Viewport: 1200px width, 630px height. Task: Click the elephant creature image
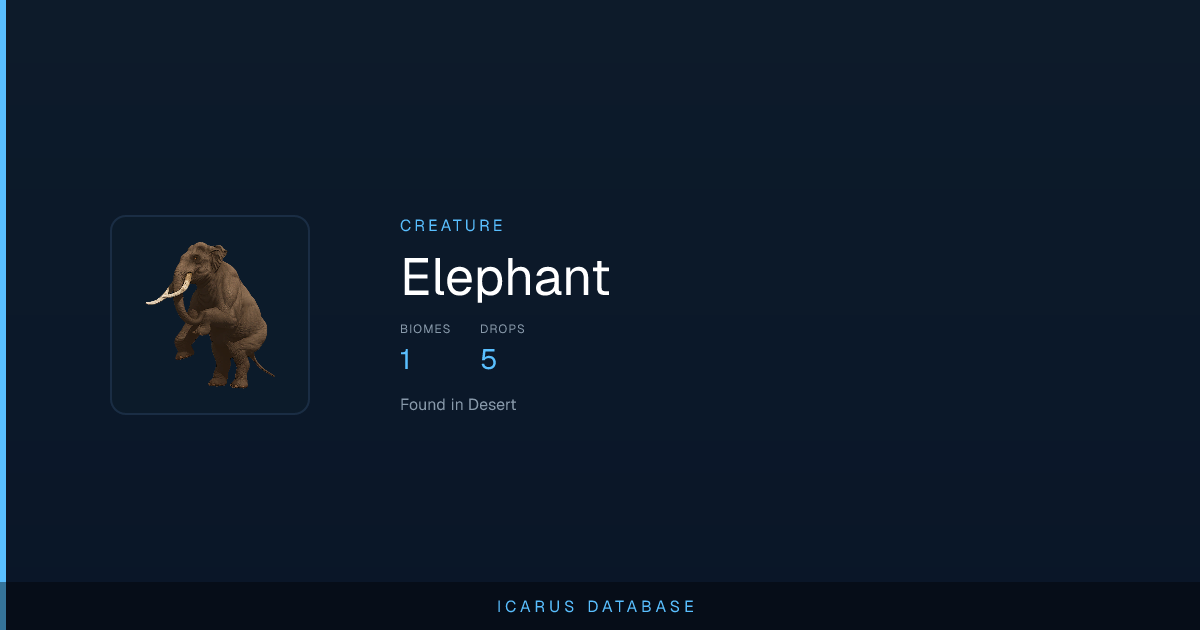coord(210,314)
